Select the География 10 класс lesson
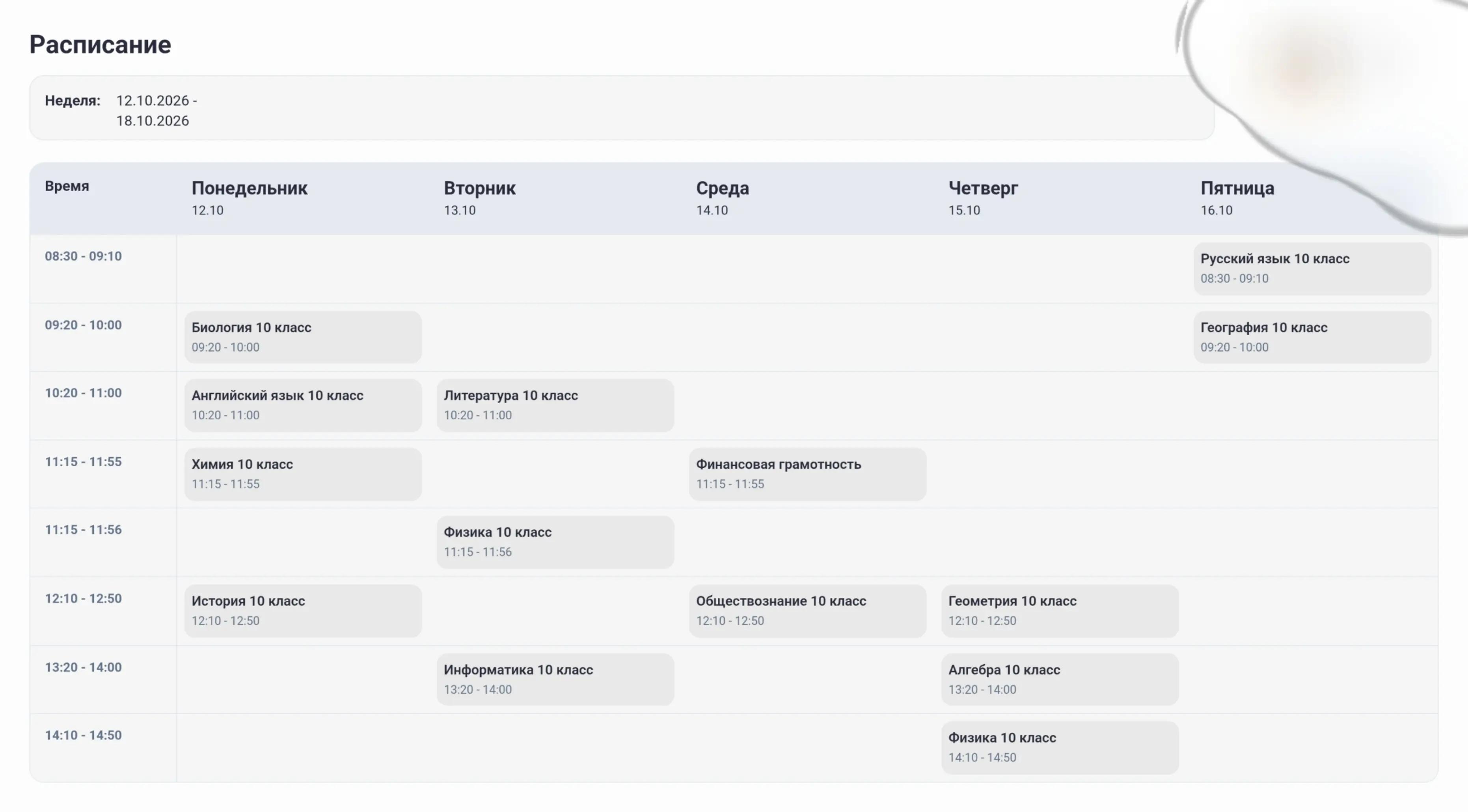The height and width of the screenshot is (812, 1468). pos(1312,337)
